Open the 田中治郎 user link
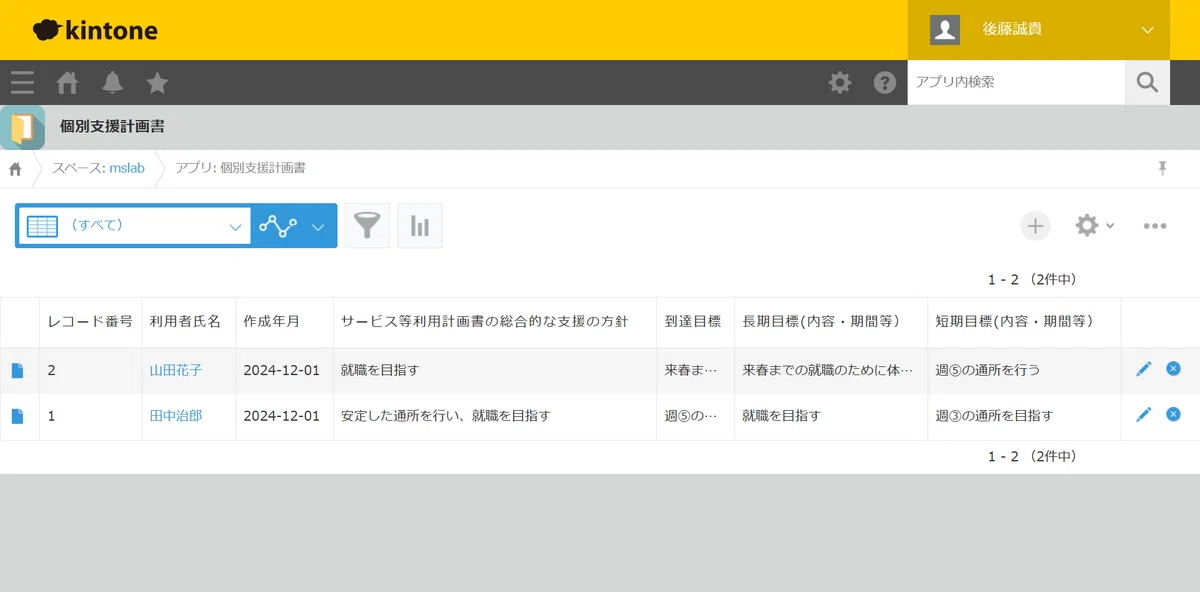The width and height of the screenshot is (1200, 592). pyautogui.click(x=176, y=416)
